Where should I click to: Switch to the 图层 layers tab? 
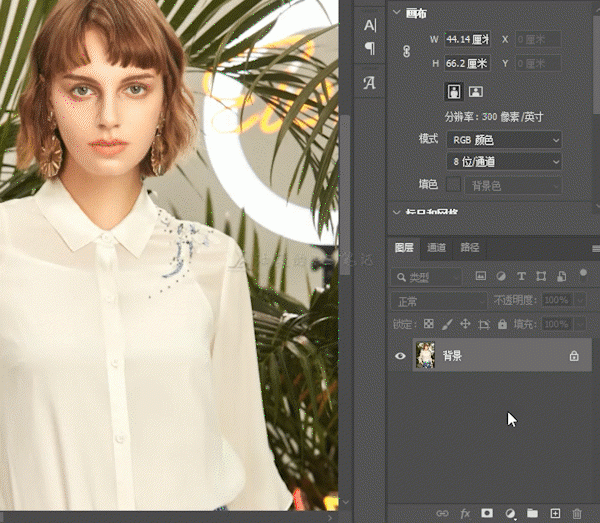click(x=404, y=248)
